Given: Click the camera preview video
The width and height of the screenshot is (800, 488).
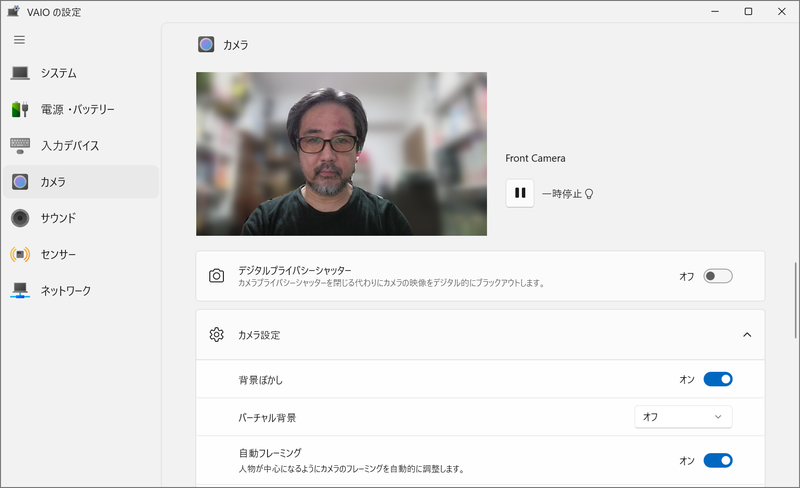Looking at the screenshot, I should [x=341, y=154].
